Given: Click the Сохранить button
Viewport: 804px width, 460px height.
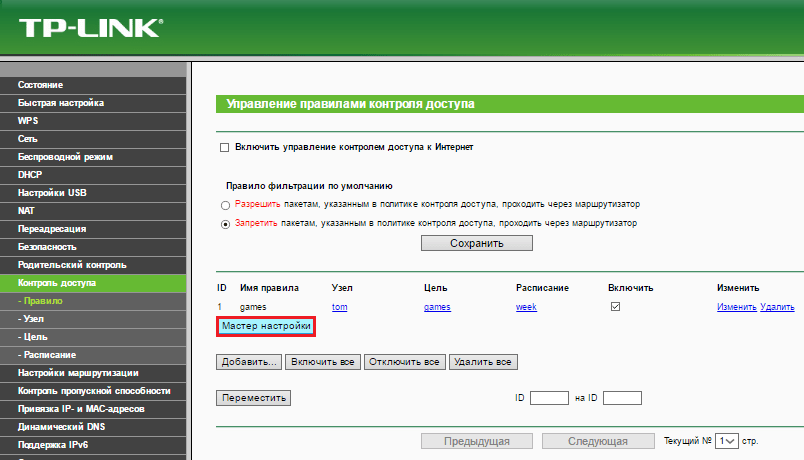Looking at the screenshot, I should [477, 243].
